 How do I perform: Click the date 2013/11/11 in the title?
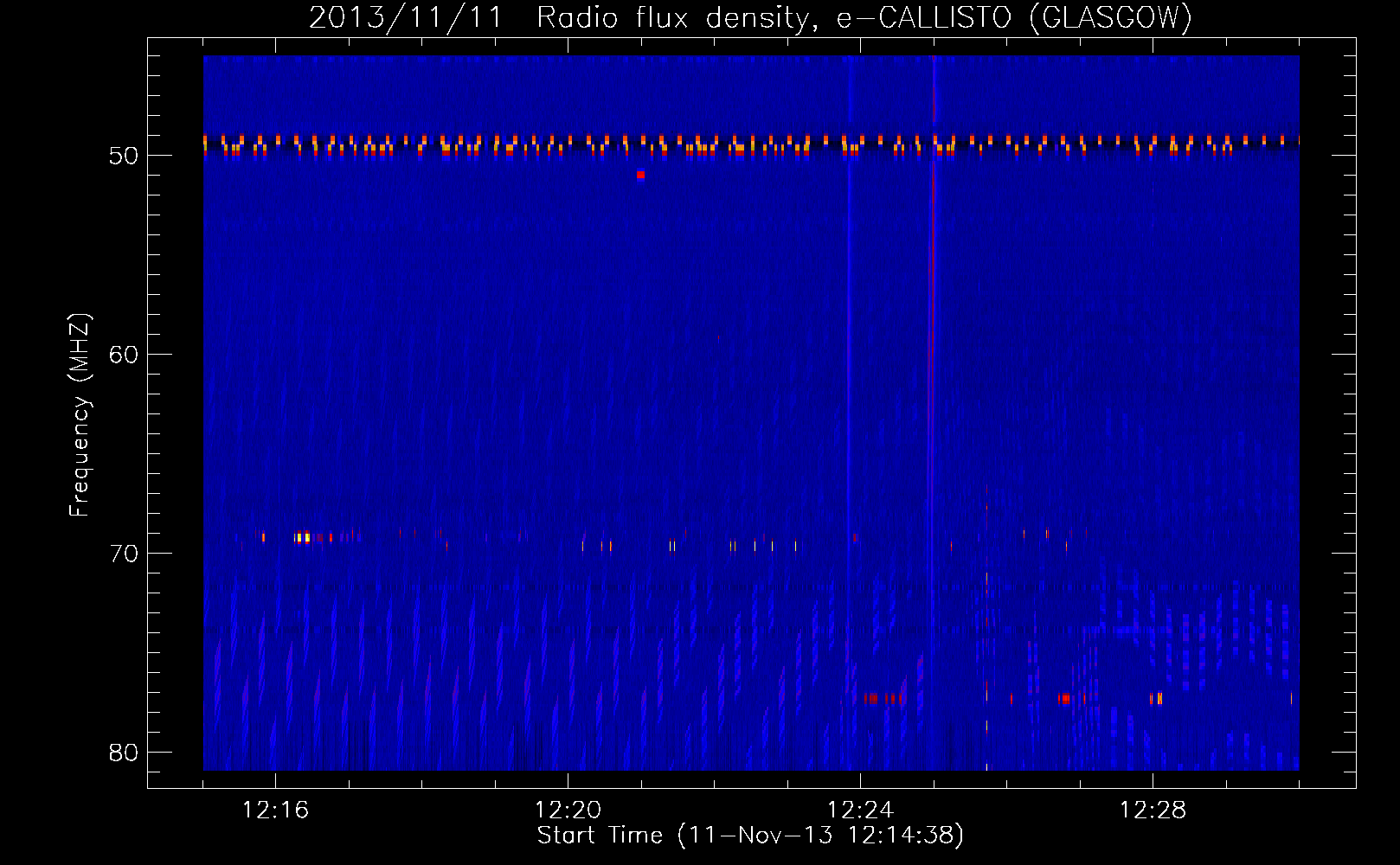406,17
